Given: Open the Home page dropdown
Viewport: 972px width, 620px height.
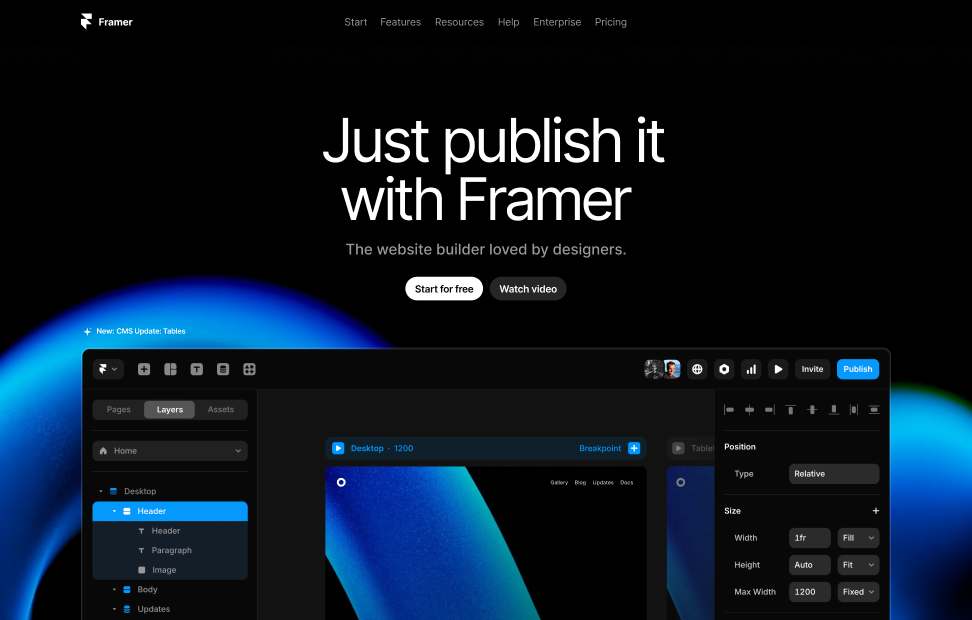Looking at the screenshot, I should click(x=170, y=451).
